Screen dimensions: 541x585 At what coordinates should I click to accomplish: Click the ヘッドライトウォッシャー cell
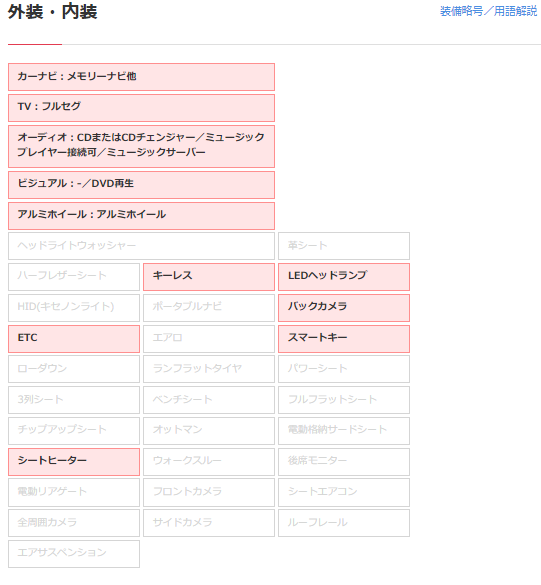tap(141, 246)
